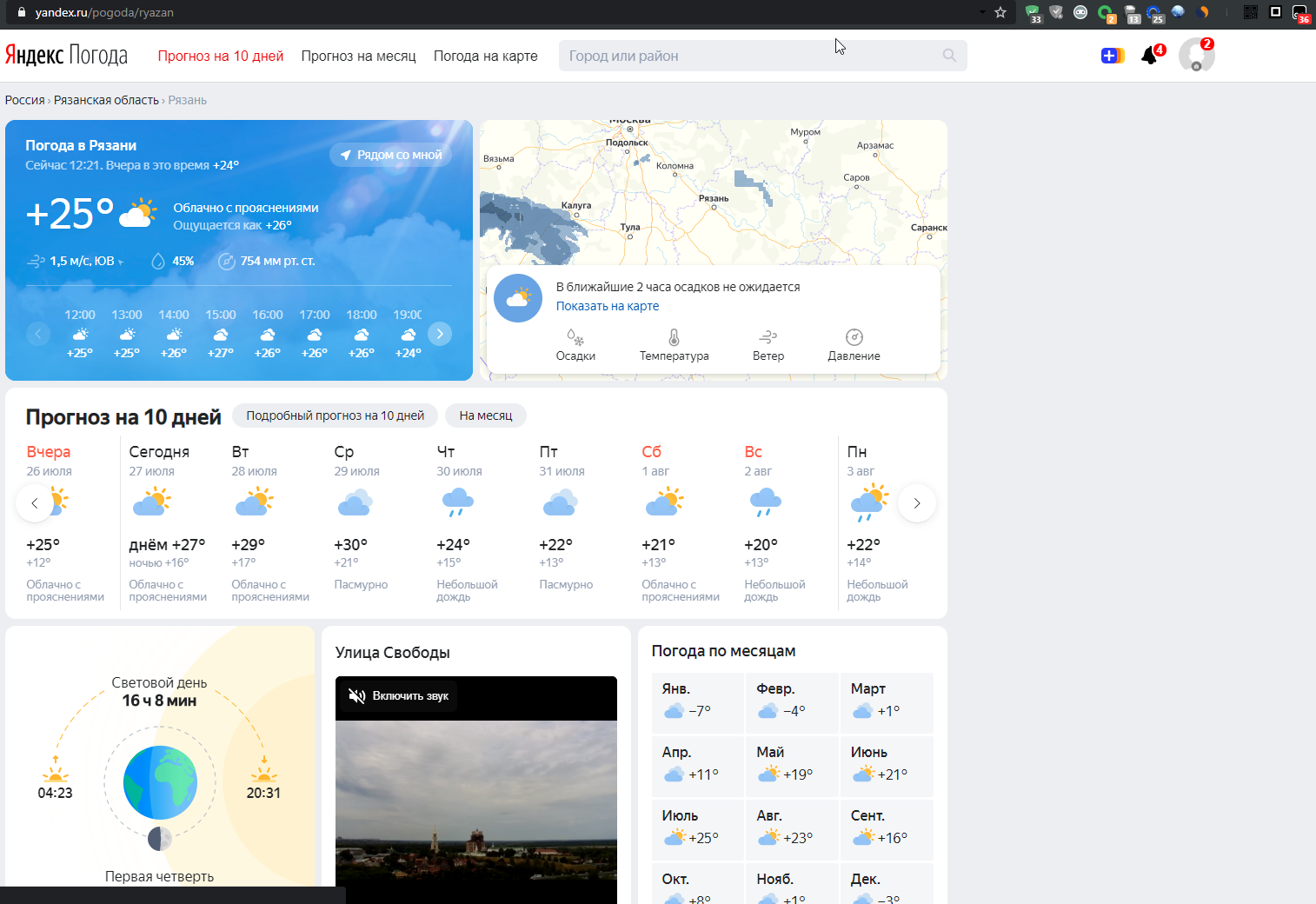
Task: Advance the hourly forecast with right arrow
Action: [x=440, y=333]
